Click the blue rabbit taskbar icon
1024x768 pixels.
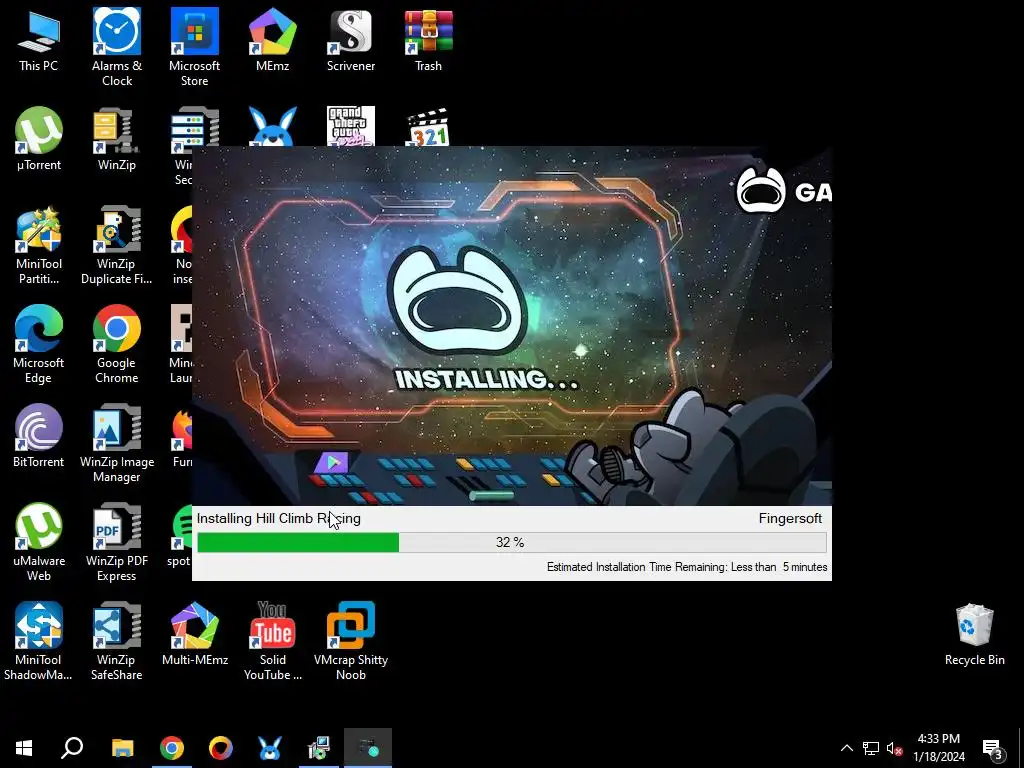[x=270, y=748]
